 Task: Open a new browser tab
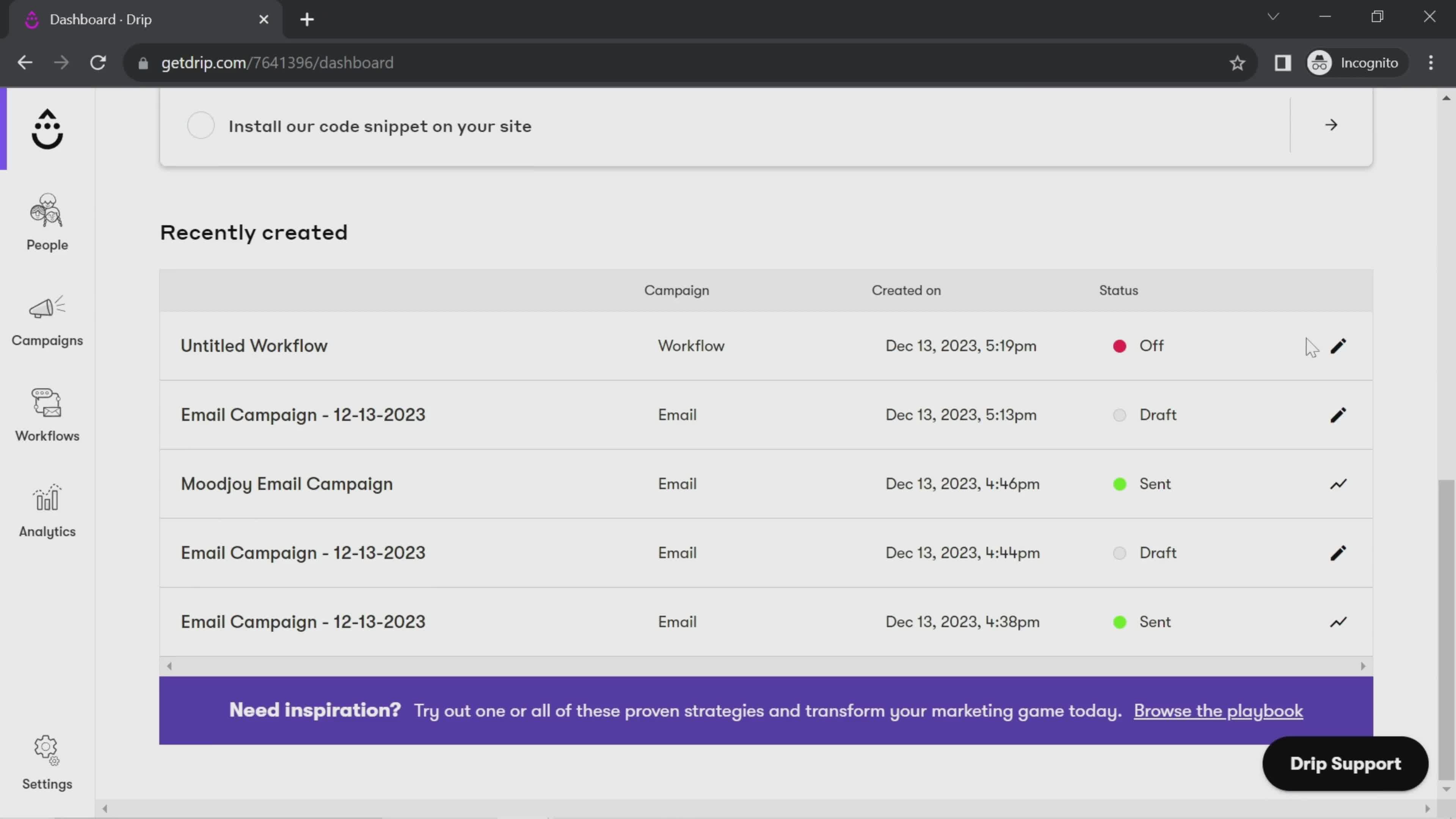pos(307,20)
